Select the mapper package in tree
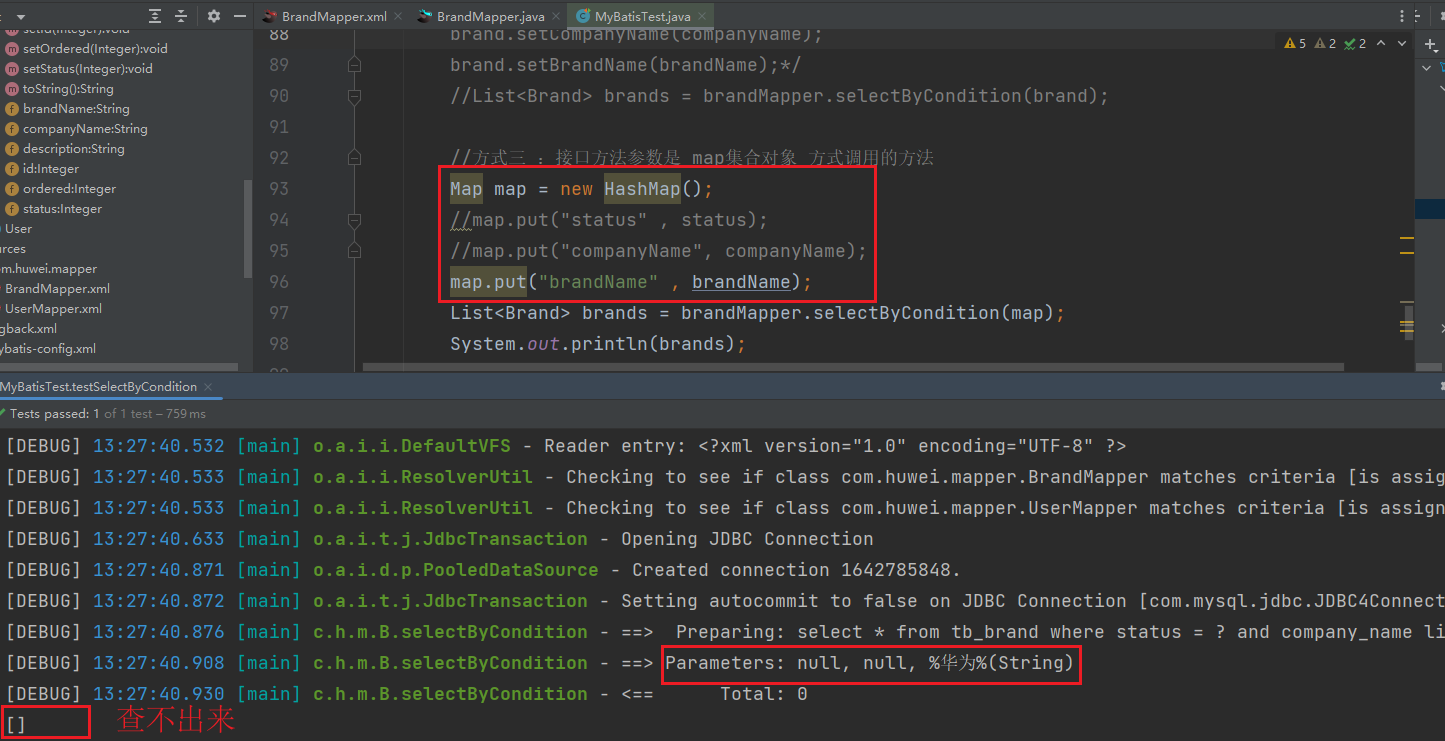This screenshot has height=741, width=1445. tap(49, 269)
